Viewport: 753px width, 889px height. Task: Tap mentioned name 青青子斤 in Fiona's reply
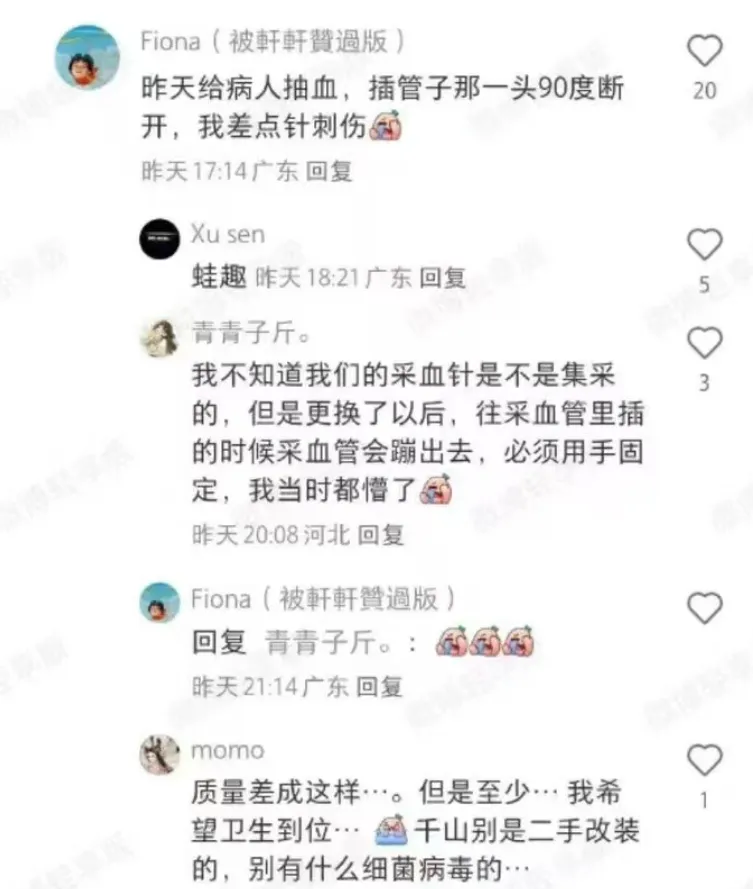(329, 642)
